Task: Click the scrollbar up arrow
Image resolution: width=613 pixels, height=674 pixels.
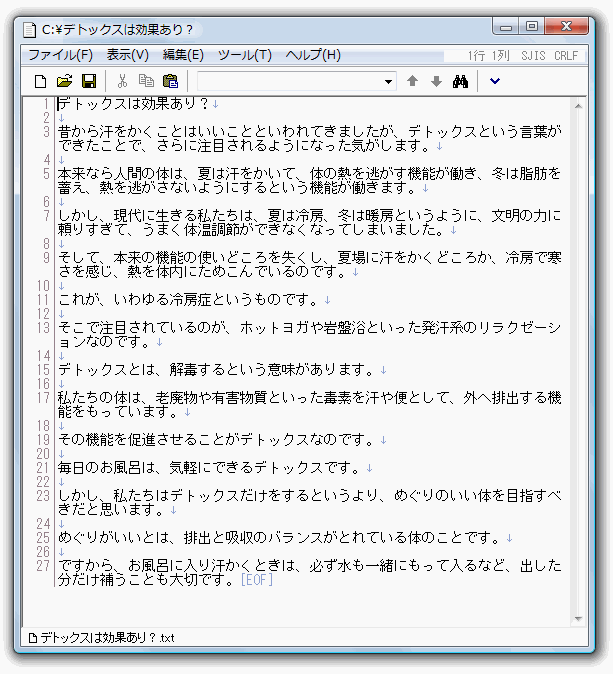Action: coord(578,106)
